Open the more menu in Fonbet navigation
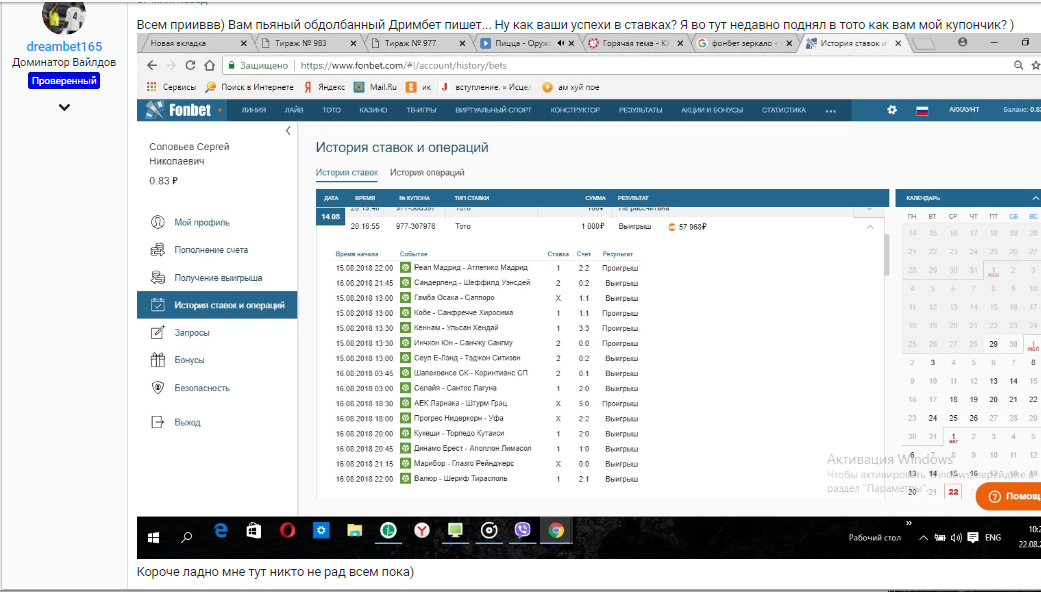Screen dimensions: 1041x592 point(831,111)
